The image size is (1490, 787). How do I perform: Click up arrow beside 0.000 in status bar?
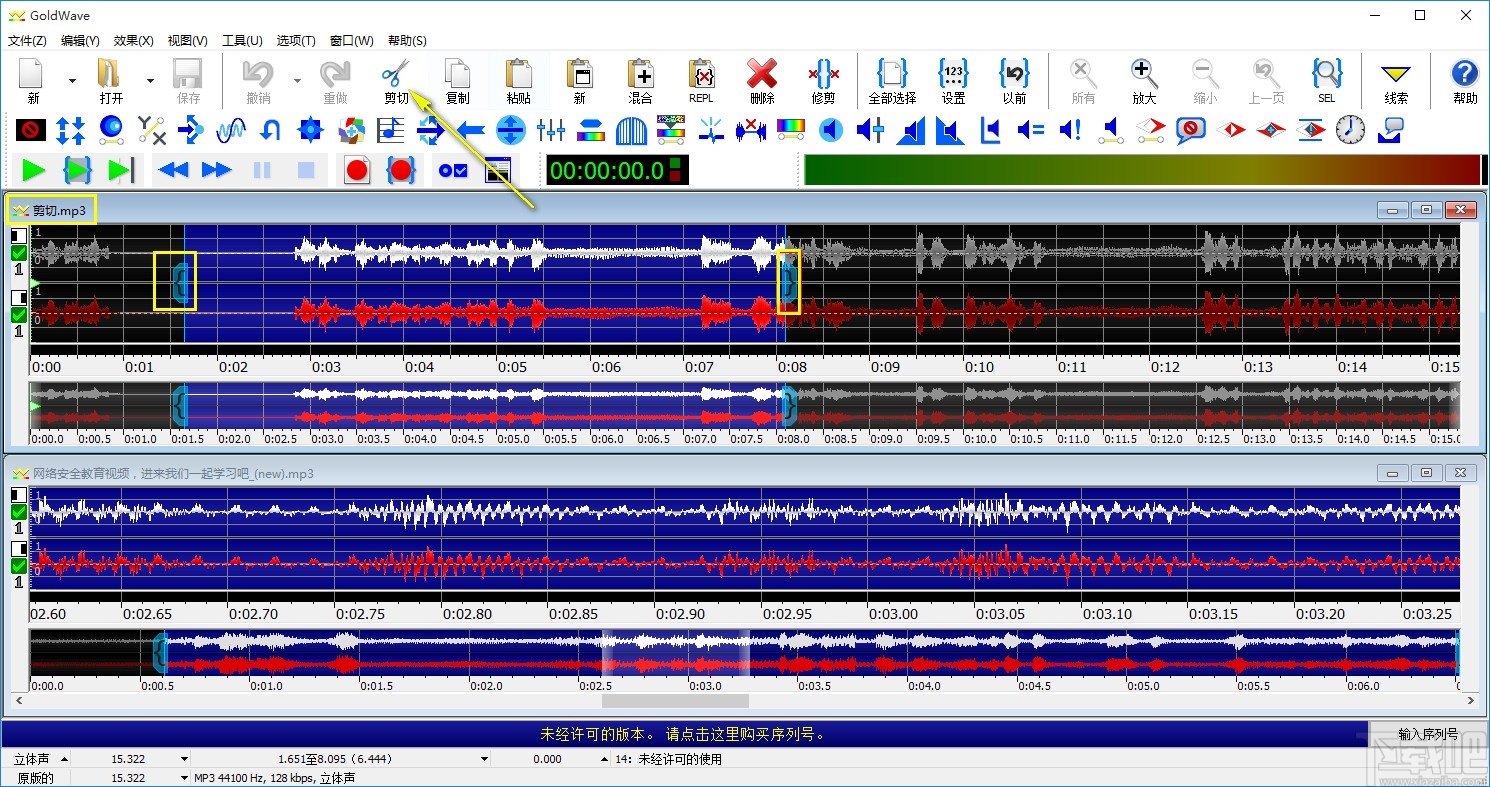click(604, 760)
